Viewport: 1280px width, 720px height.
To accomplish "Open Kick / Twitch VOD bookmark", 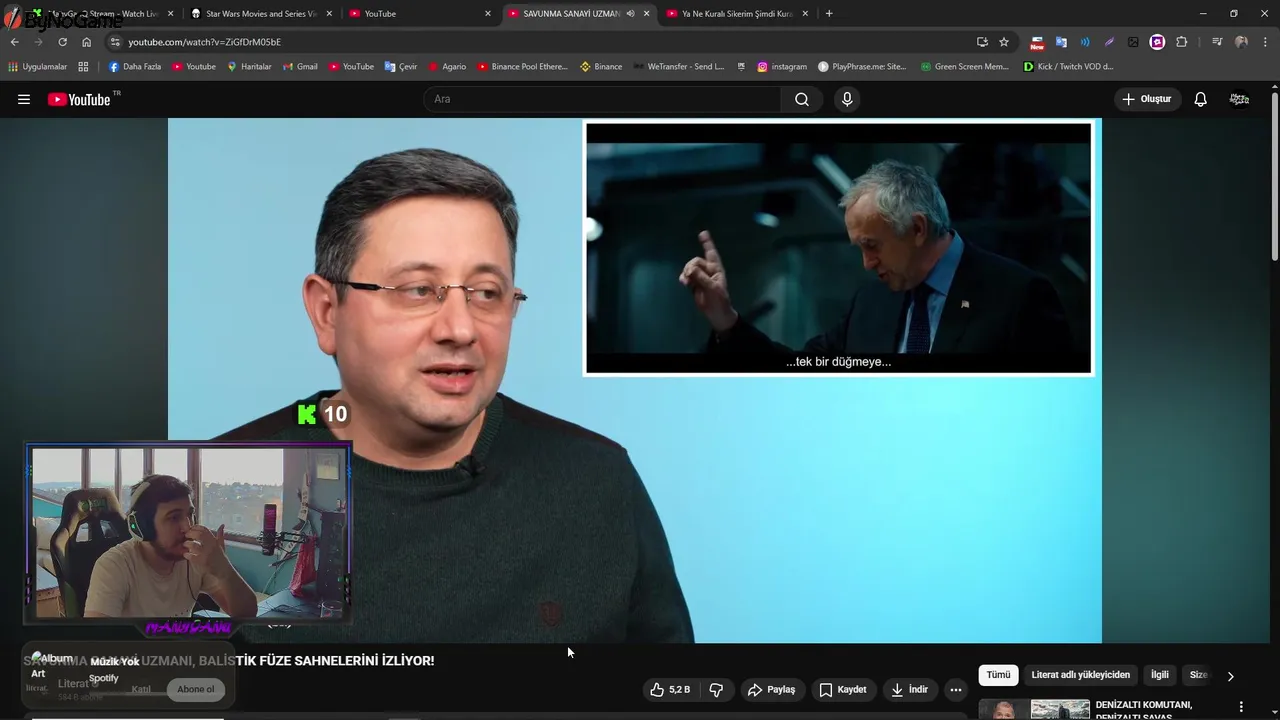I will [x=1068, y=67].
